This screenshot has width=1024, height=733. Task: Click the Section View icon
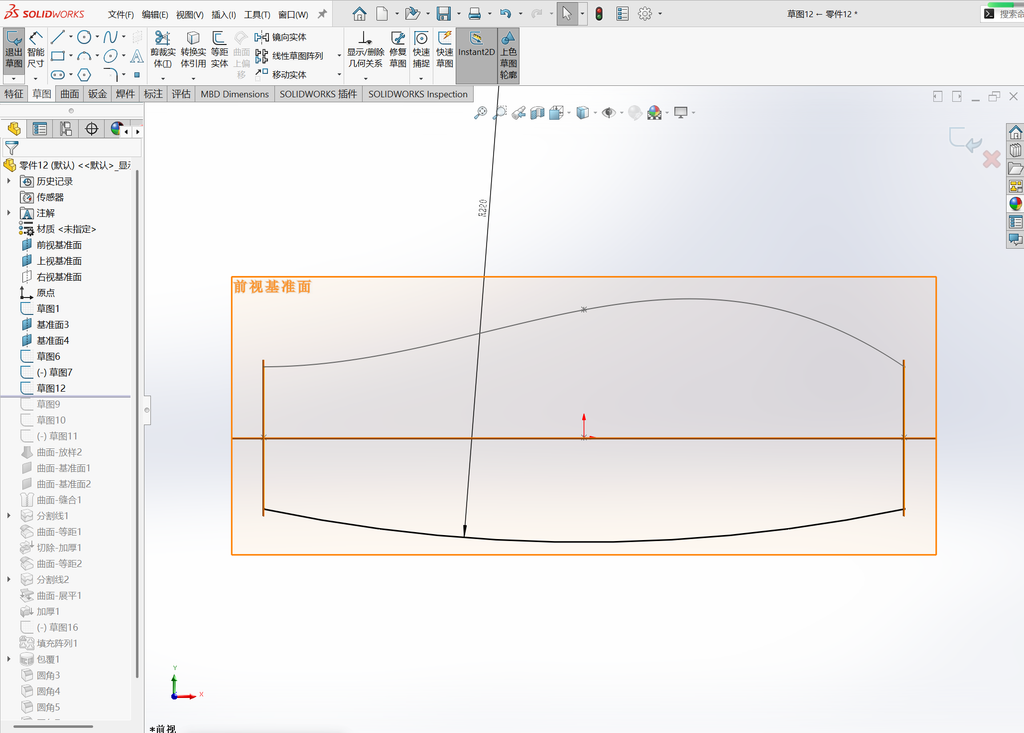tap(537, 113)
